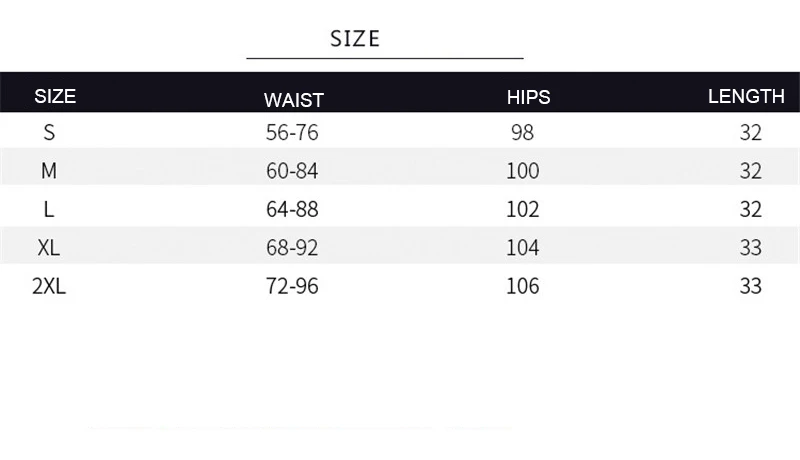Click hips value 98
800x460 pixels.
tap(522, 133)
